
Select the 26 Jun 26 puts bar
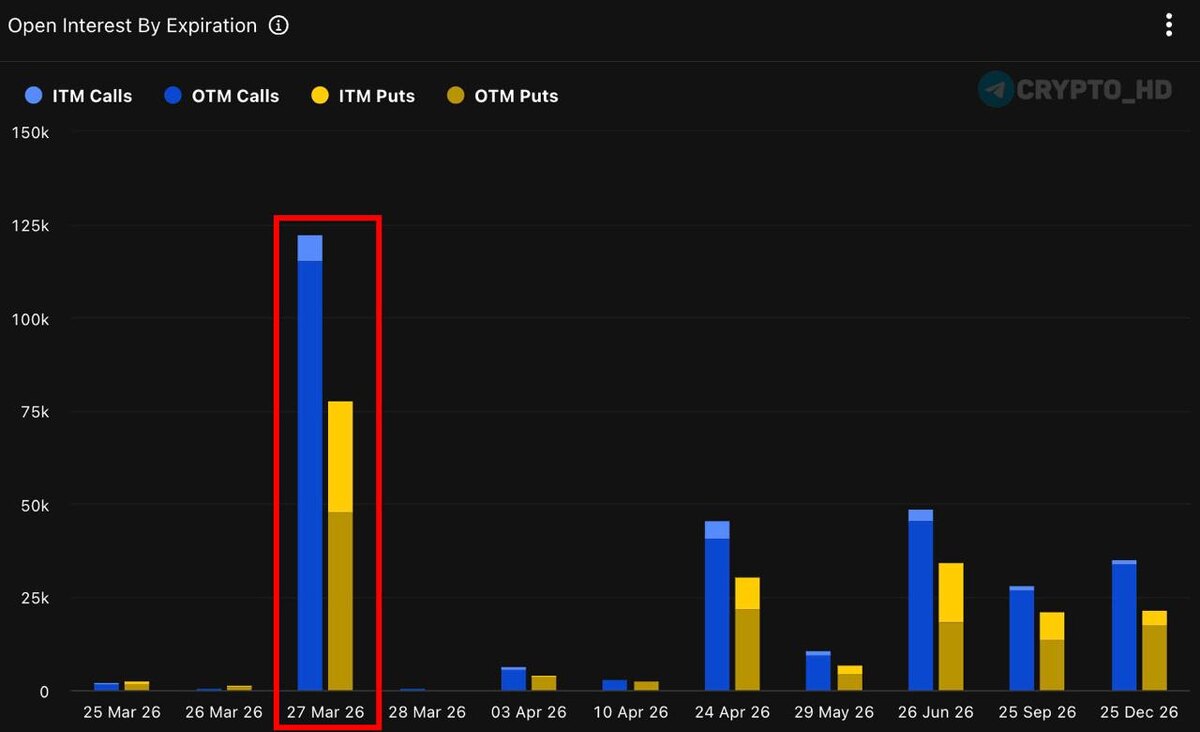tap(951, 627)
